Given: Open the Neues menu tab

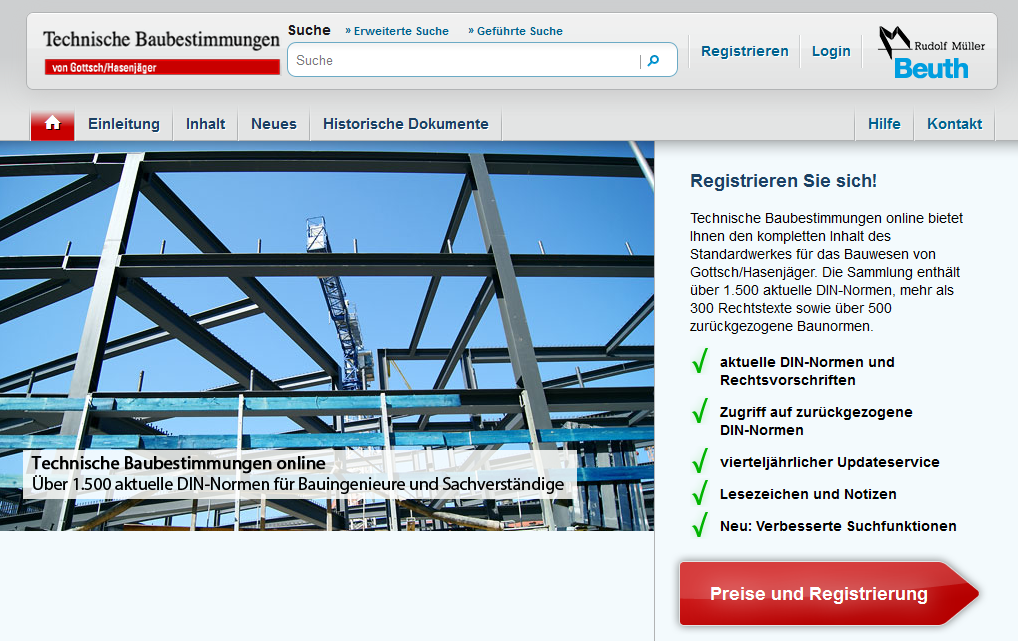Looking at the screenshot, I should pyautogui.click(x=274, y=124).
